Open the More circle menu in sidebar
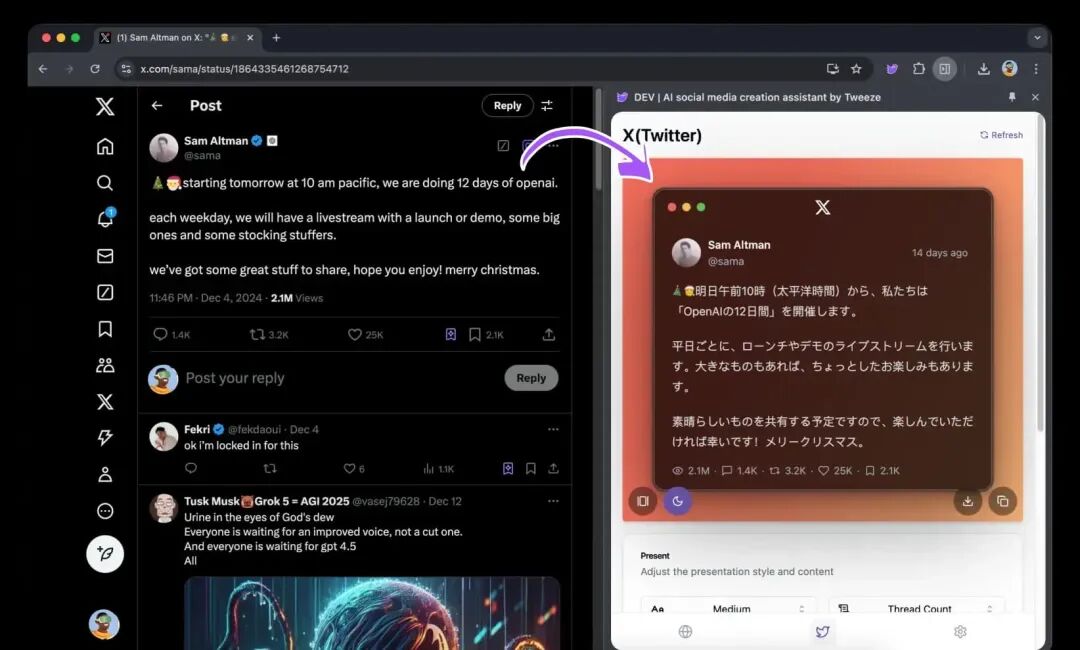1080x650 pixels. (105, 510)
